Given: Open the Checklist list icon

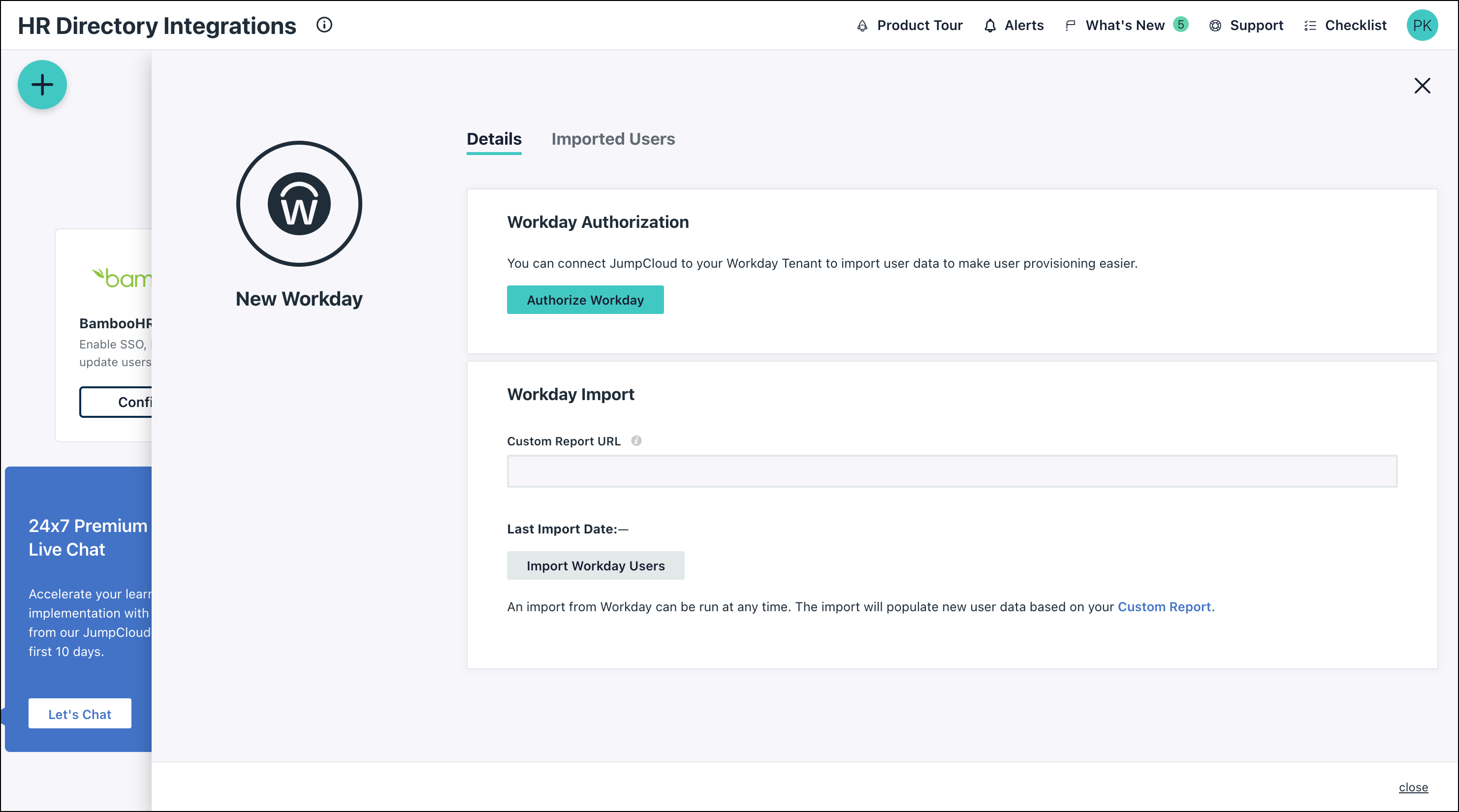Looking at the screenshot, I should click(x=1310, y=26).
